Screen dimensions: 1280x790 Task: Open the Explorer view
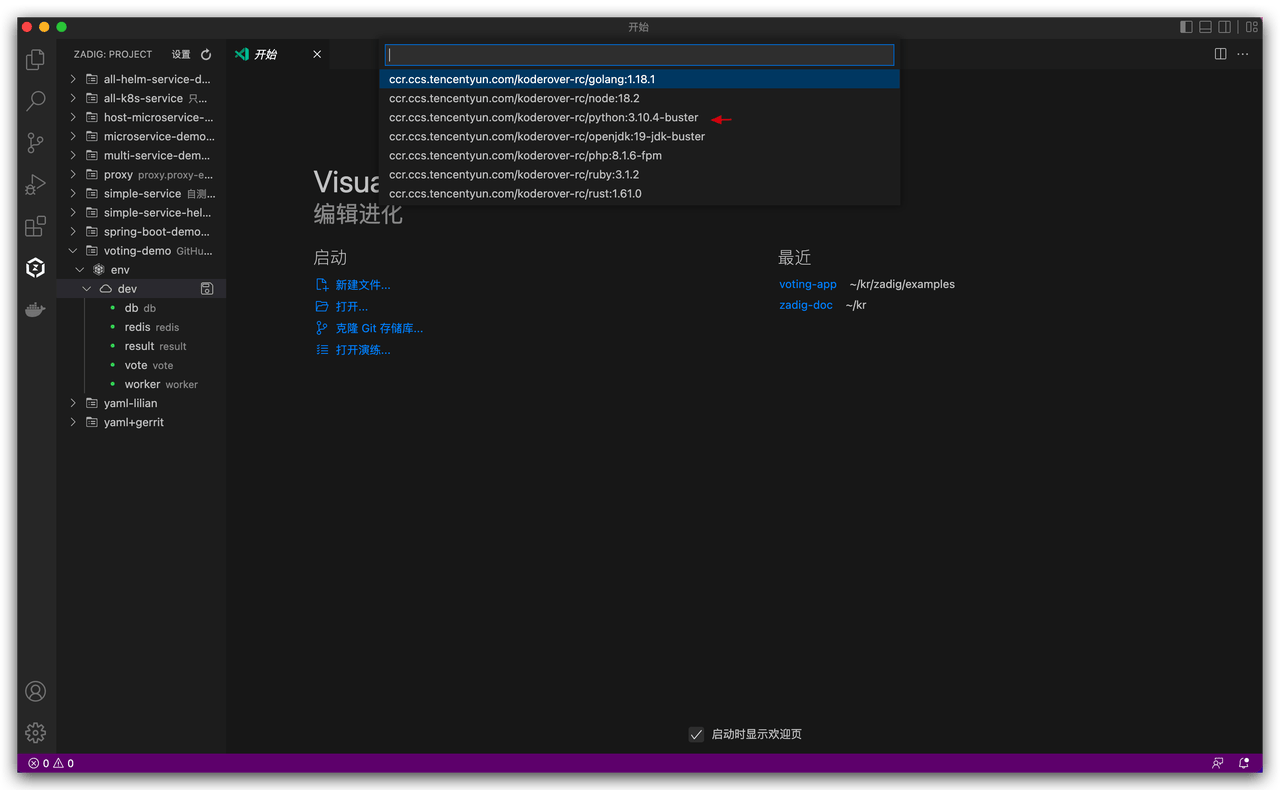[x=35, y=60]
